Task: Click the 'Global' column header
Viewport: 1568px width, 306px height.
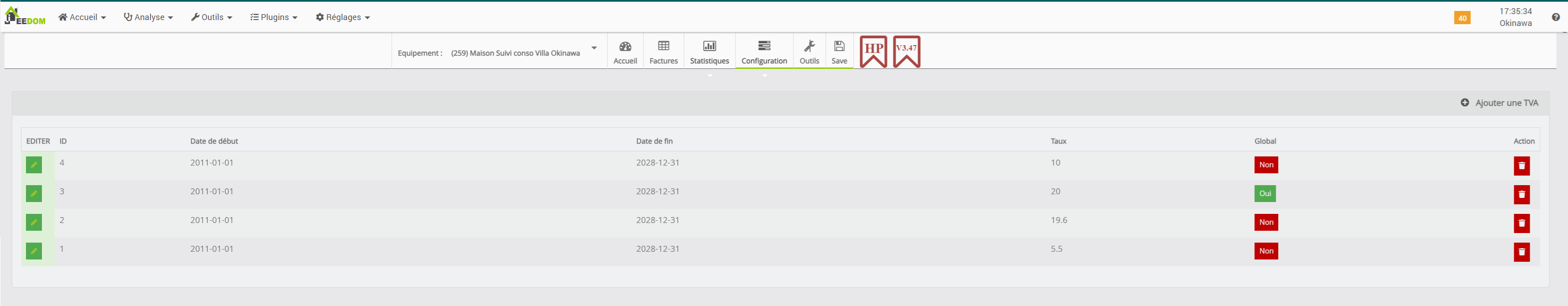Action: pos(1265,141)
